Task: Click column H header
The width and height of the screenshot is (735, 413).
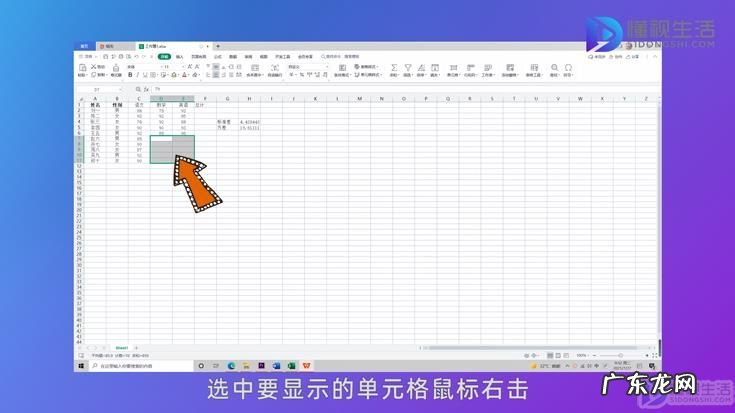Action: 249,99
